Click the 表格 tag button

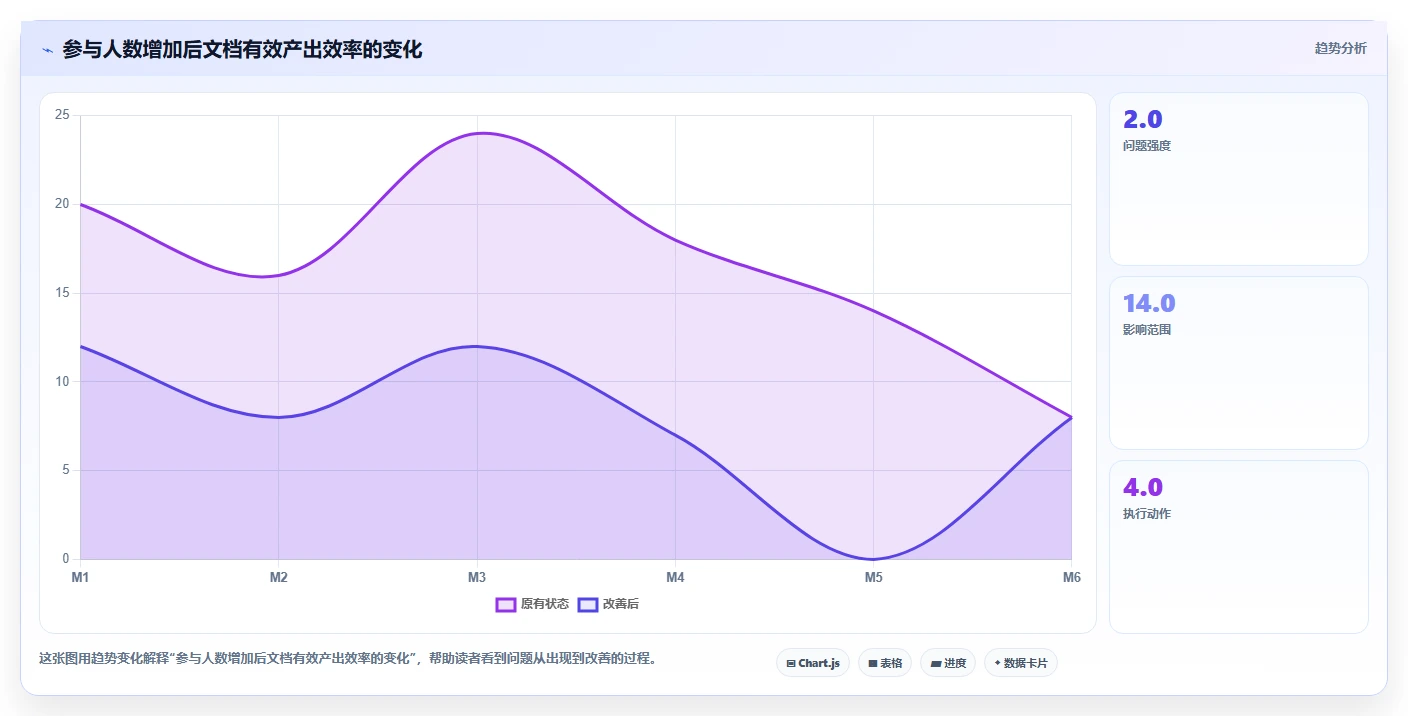coord(885,663)
